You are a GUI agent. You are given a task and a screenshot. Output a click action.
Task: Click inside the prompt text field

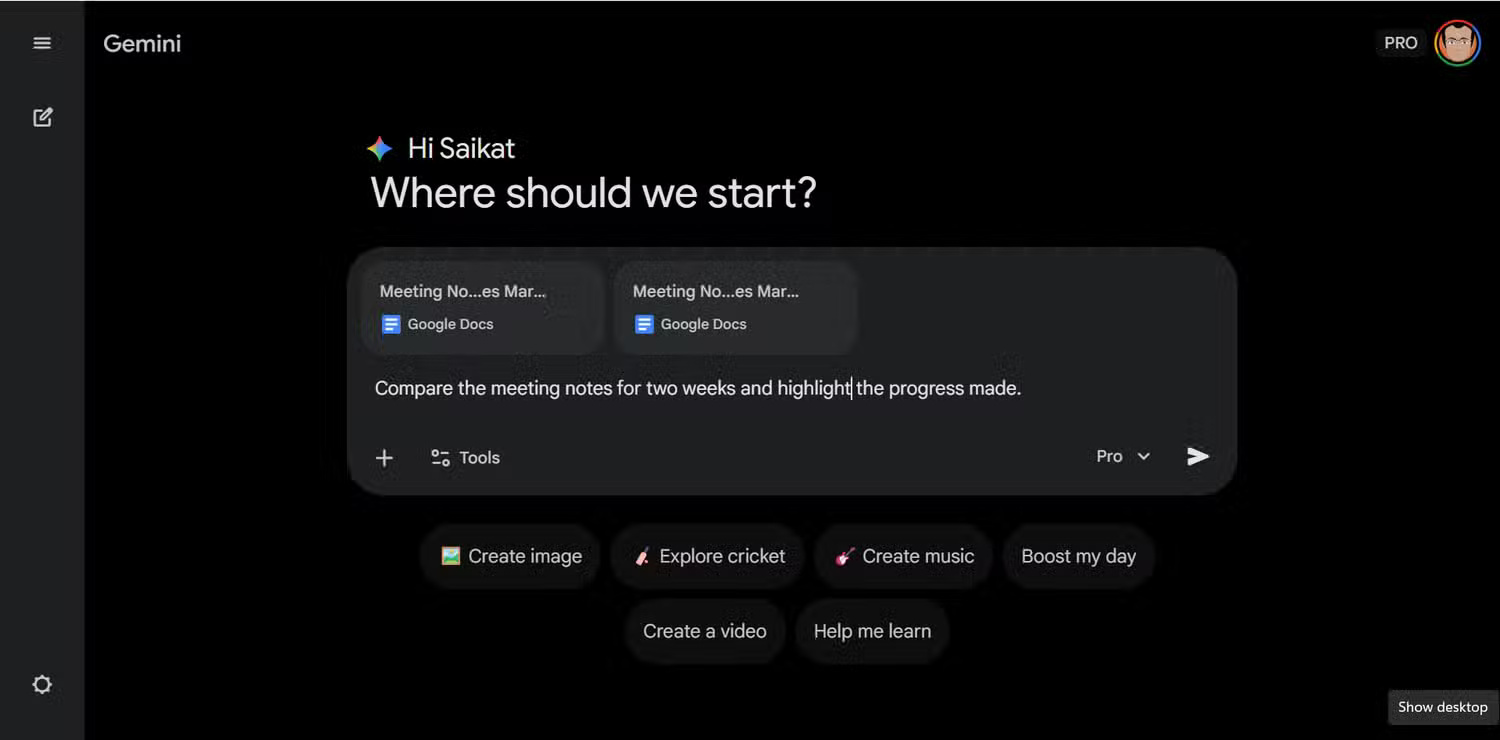697,389
